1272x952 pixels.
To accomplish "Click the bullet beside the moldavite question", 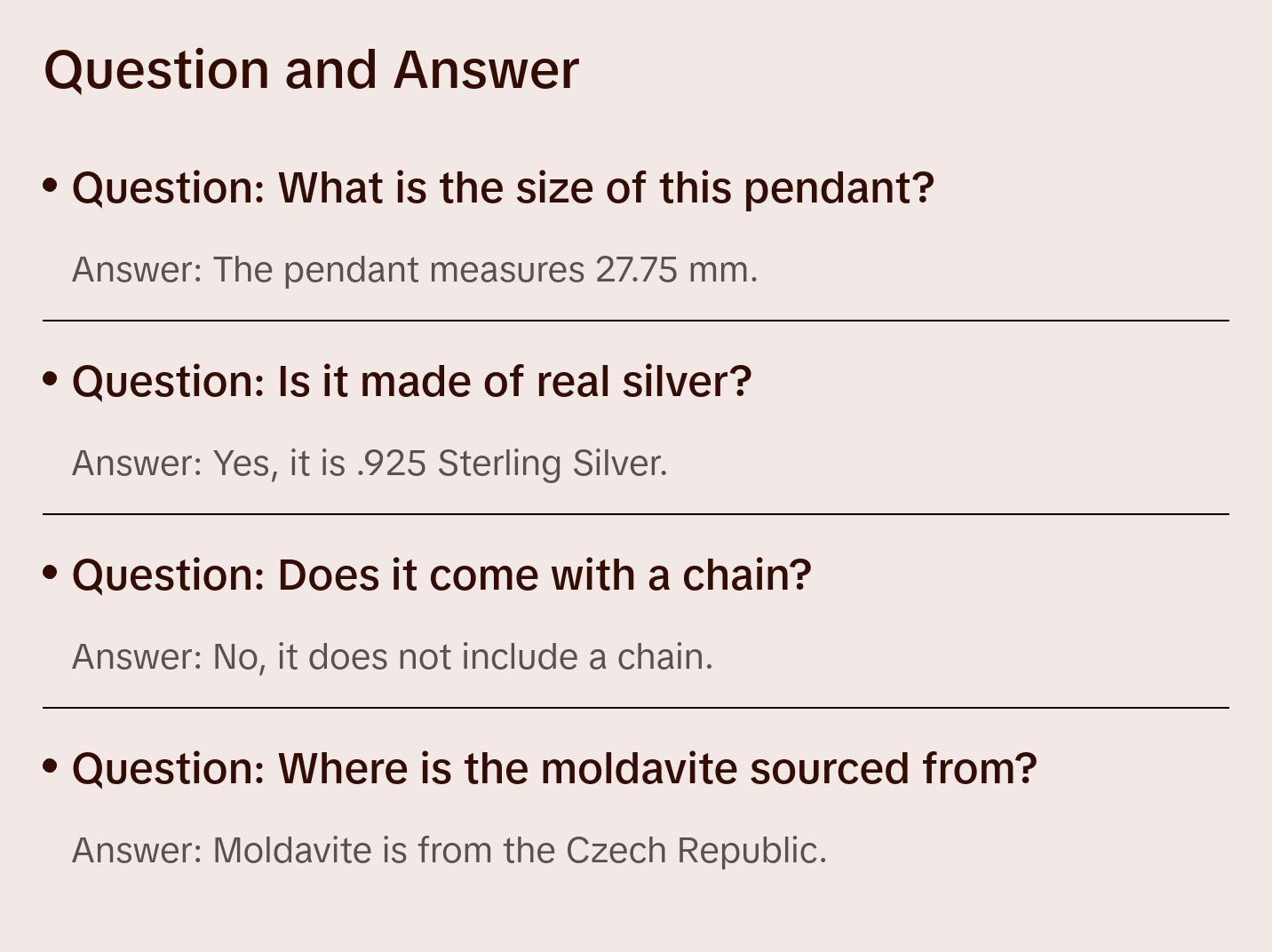I will click(x=51, y=766).
